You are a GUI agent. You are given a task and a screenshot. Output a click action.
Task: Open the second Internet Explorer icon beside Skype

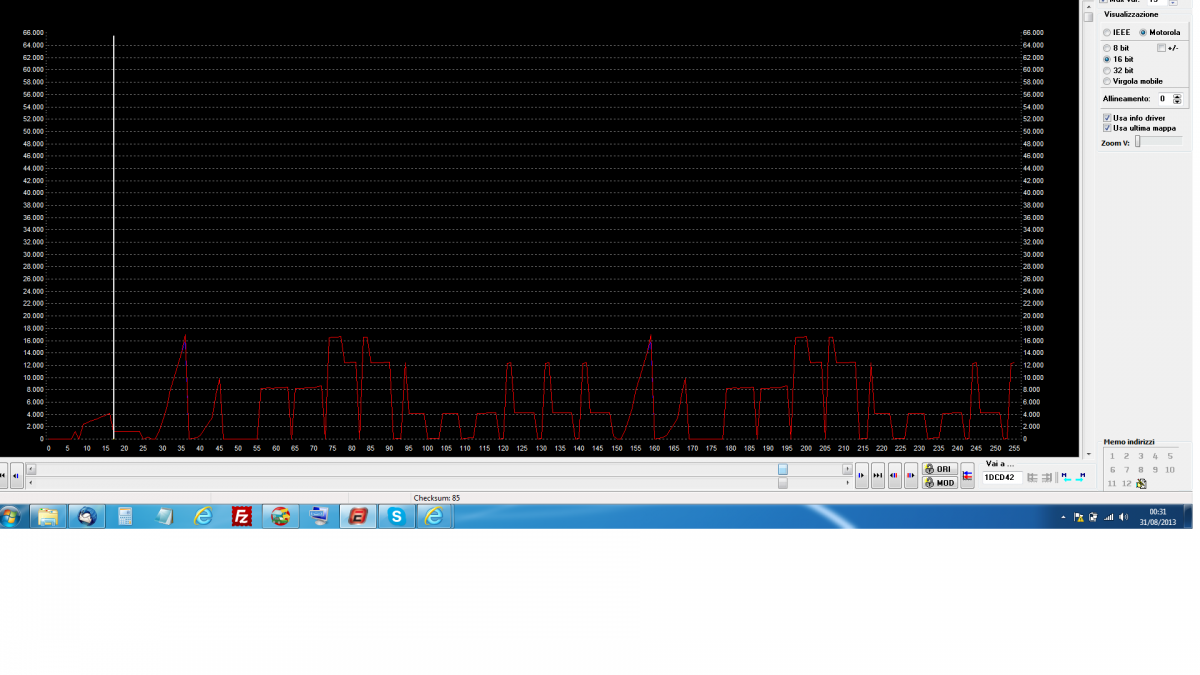tap(435, 516)
